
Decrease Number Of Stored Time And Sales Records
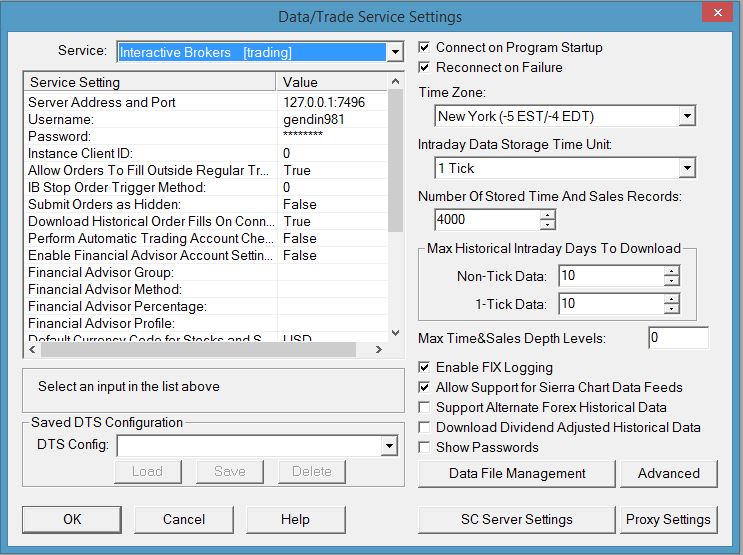pyautogui.click(x=547, y=225)
